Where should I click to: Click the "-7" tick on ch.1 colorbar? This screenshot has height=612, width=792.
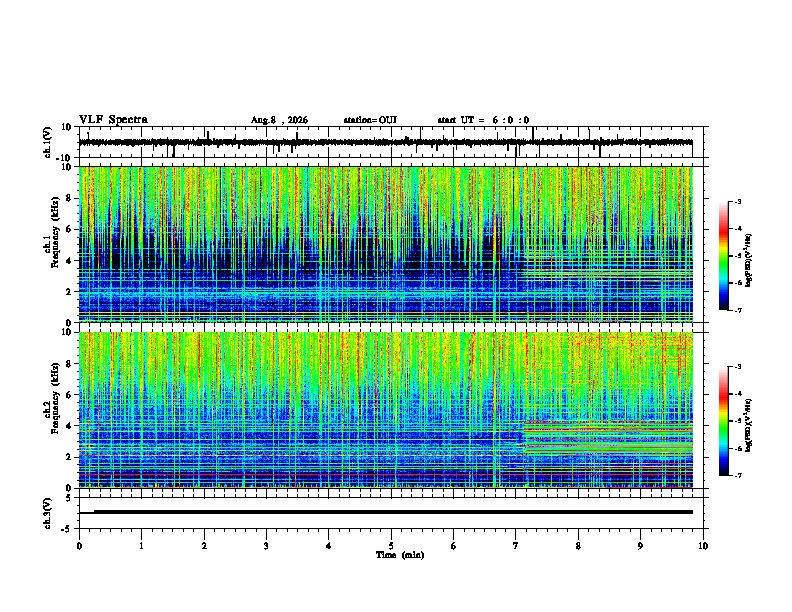pos(738,310)
